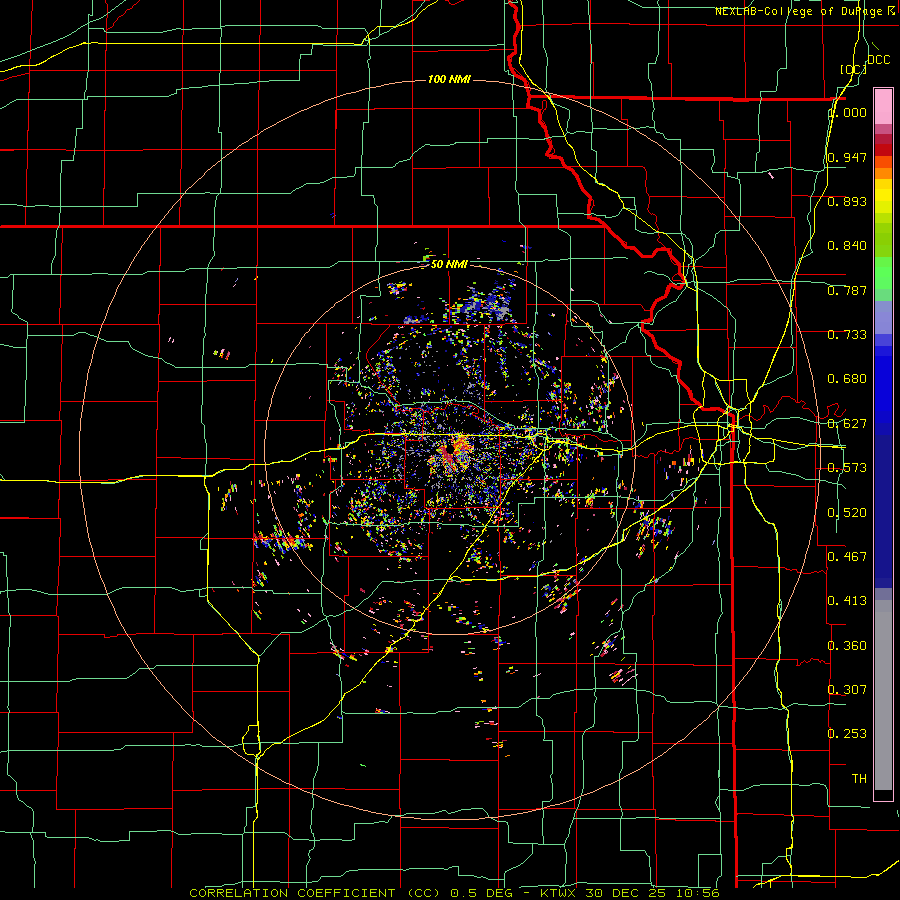Image resolution: width=900 pixels, height=900 pixels.
Task: Click the [CC] legend heading
Action: tap(853, 69)
